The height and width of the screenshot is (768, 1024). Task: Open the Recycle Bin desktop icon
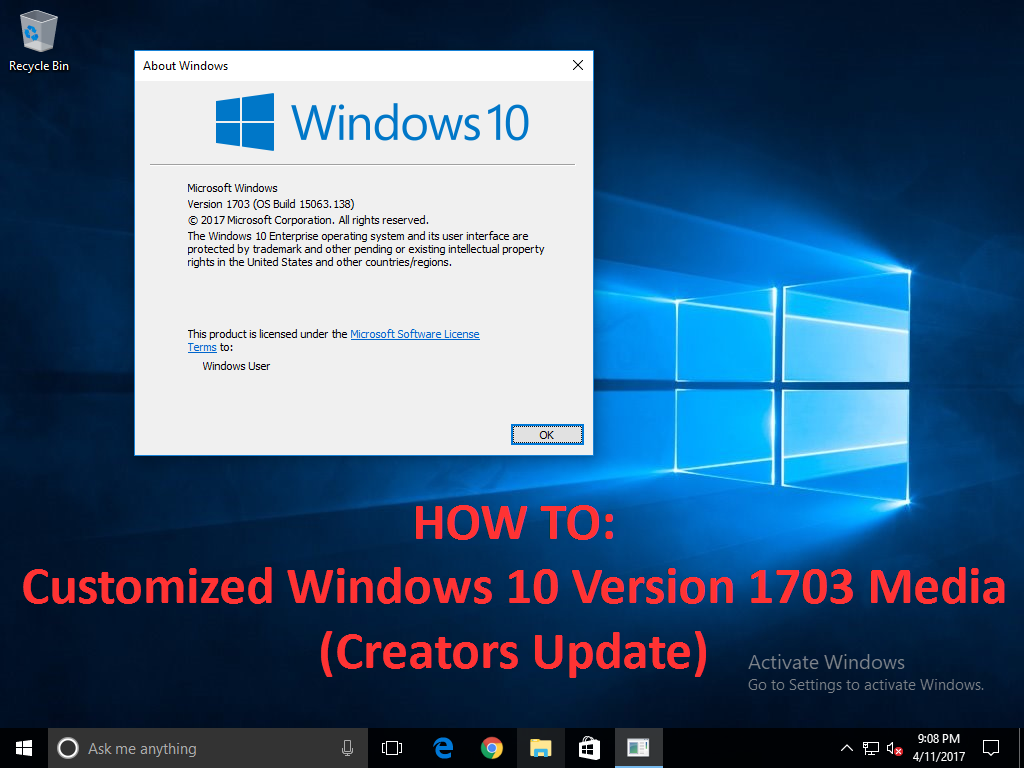pos(39,40)
